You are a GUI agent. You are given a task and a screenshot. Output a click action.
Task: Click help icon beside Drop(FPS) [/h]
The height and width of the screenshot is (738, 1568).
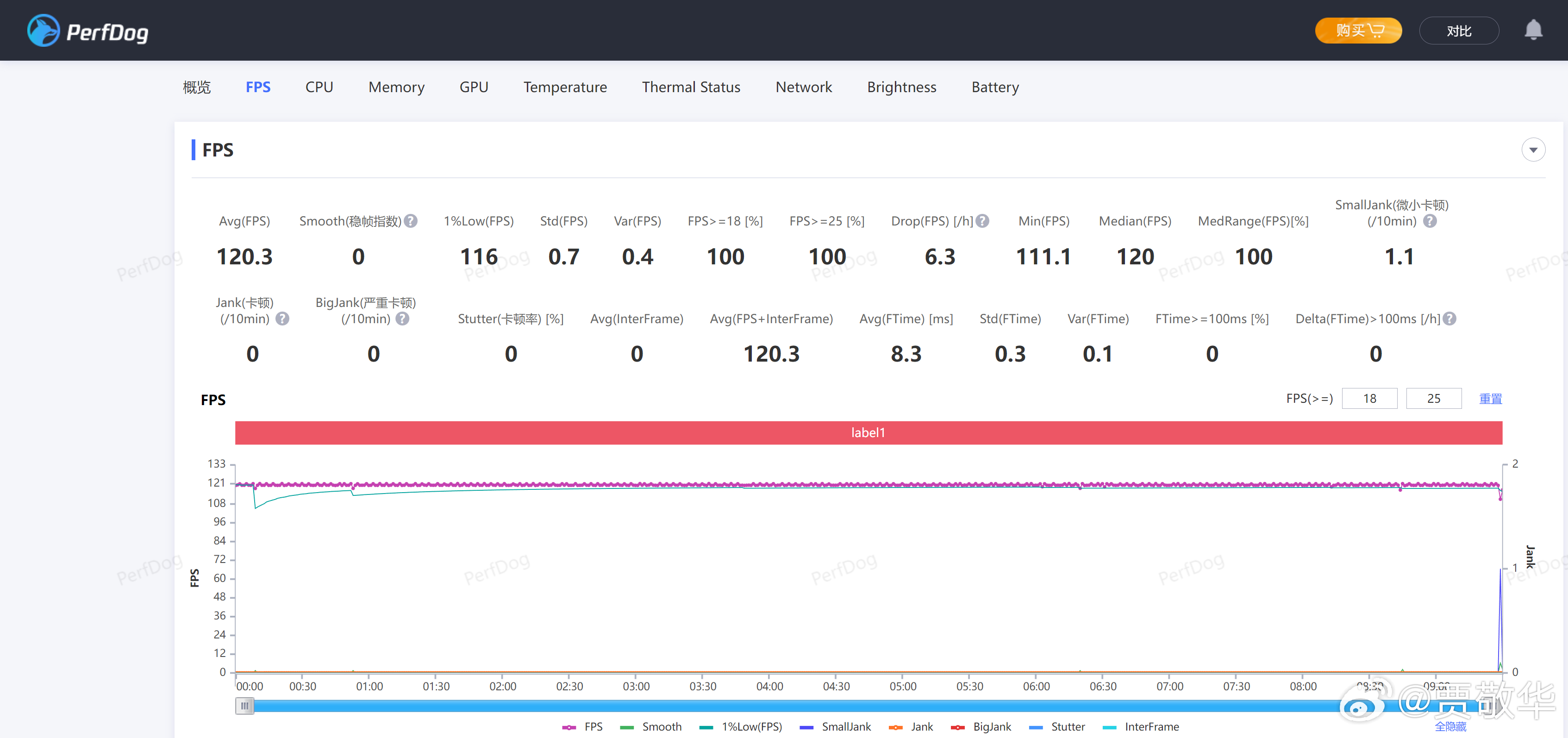tap(982, 221)
